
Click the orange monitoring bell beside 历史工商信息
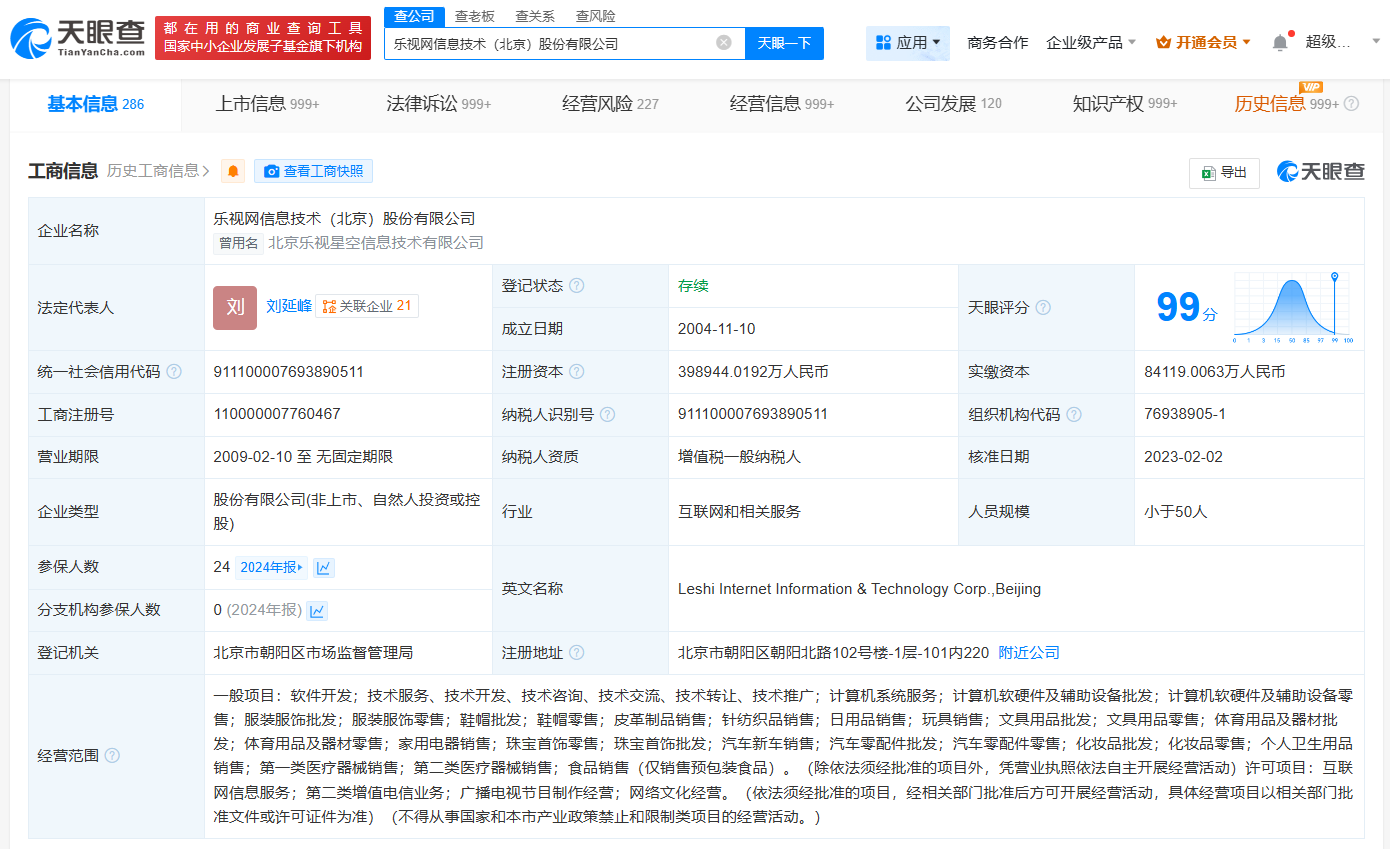pyautogui.click(x=233, y=171)
